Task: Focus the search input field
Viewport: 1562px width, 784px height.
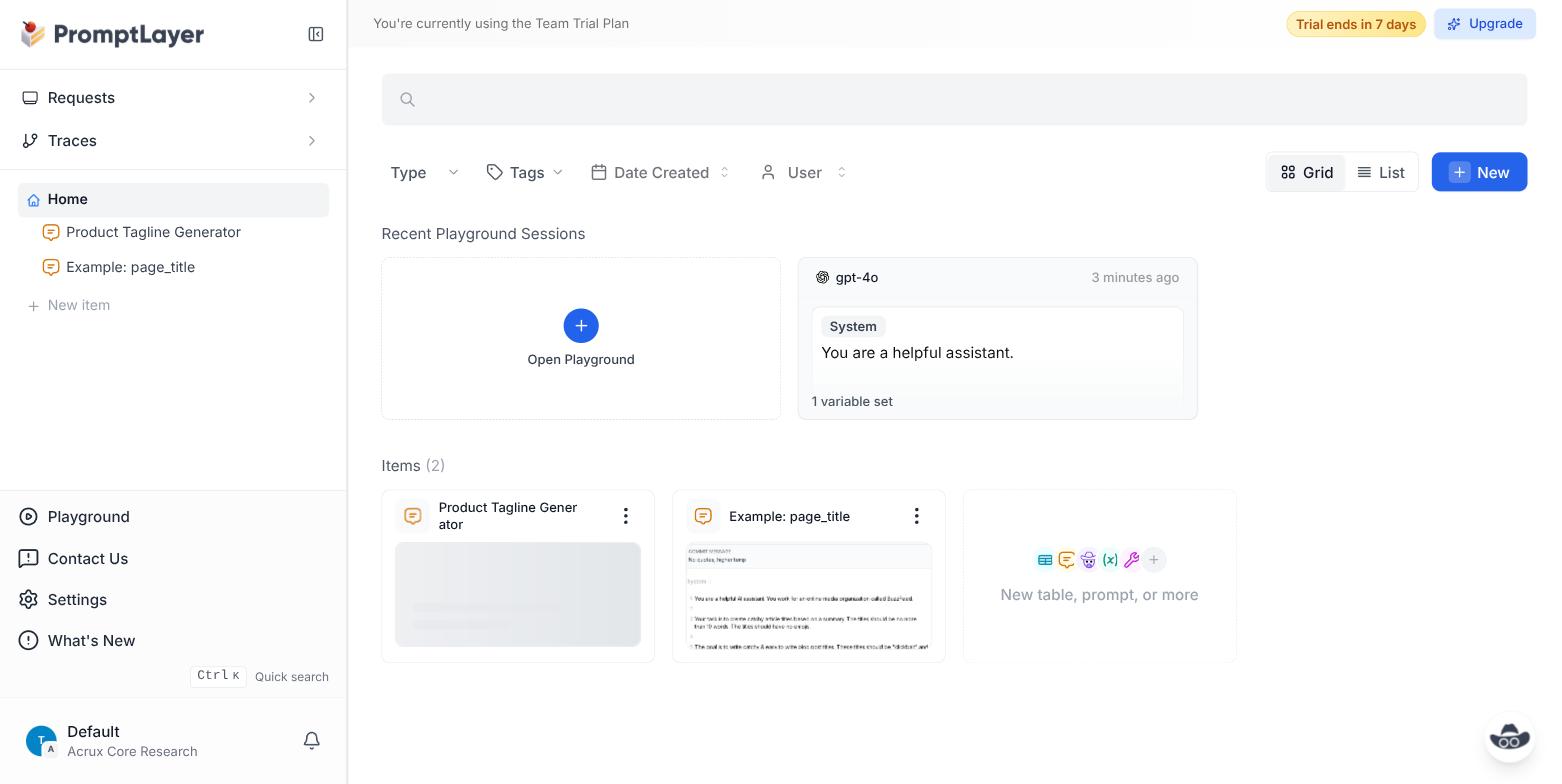Action: click(954, 99)
